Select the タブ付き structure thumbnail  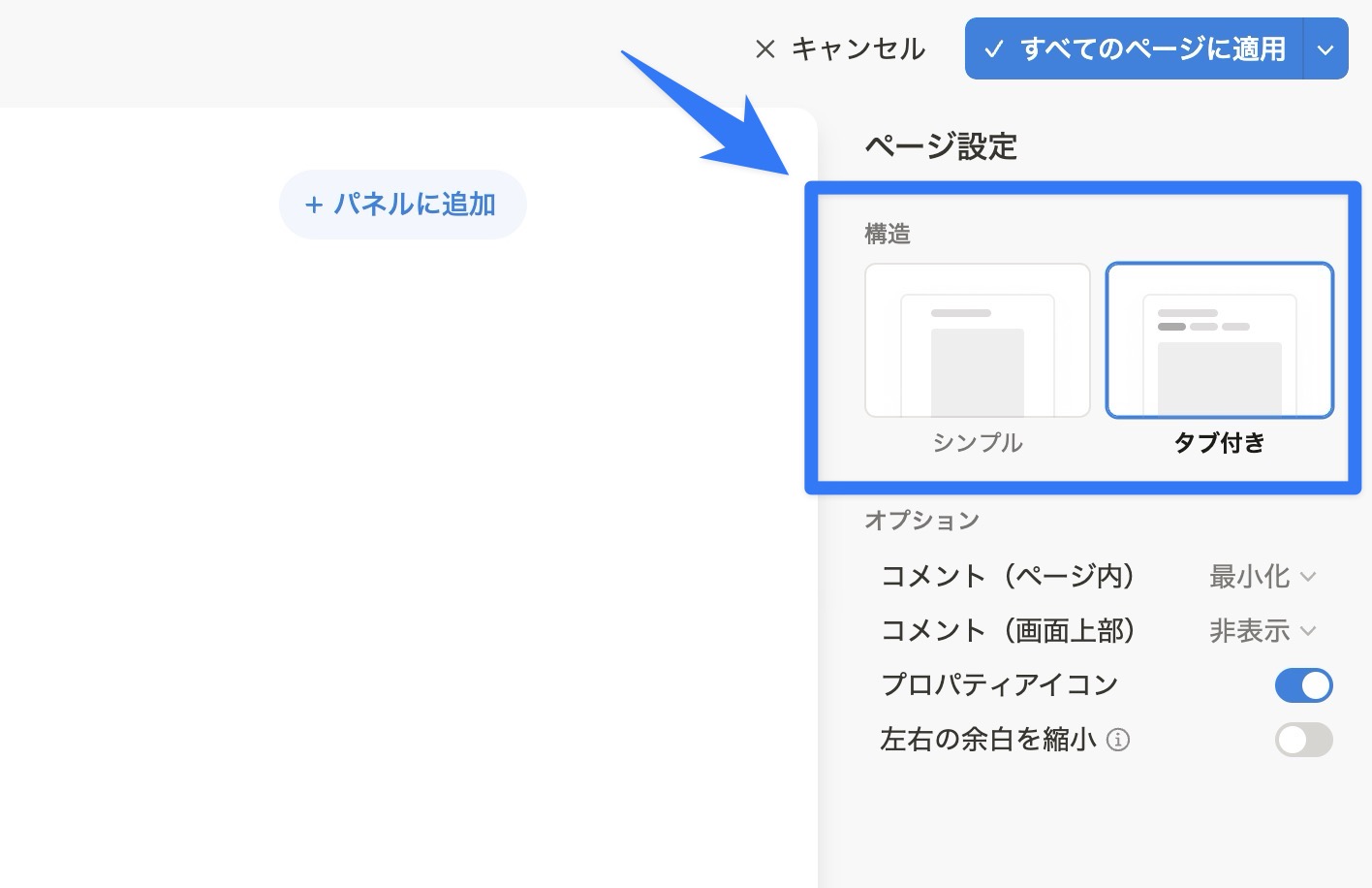click(x=1220, y=340)
